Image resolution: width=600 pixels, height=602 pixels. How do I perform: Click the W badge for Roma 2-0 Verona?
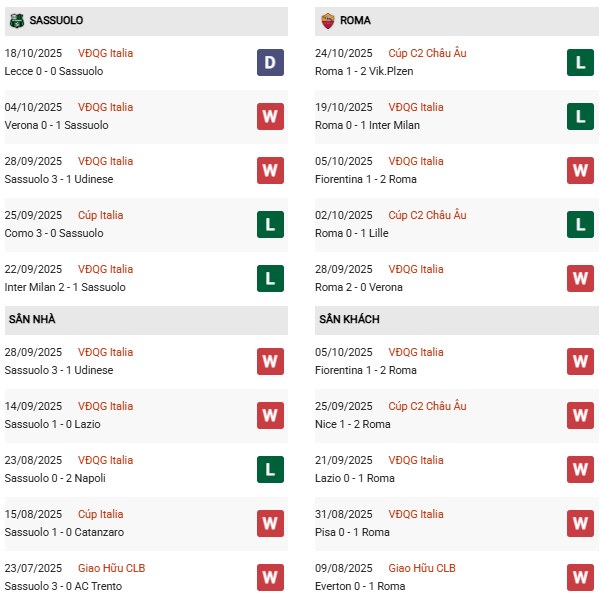tap(580, 279)
